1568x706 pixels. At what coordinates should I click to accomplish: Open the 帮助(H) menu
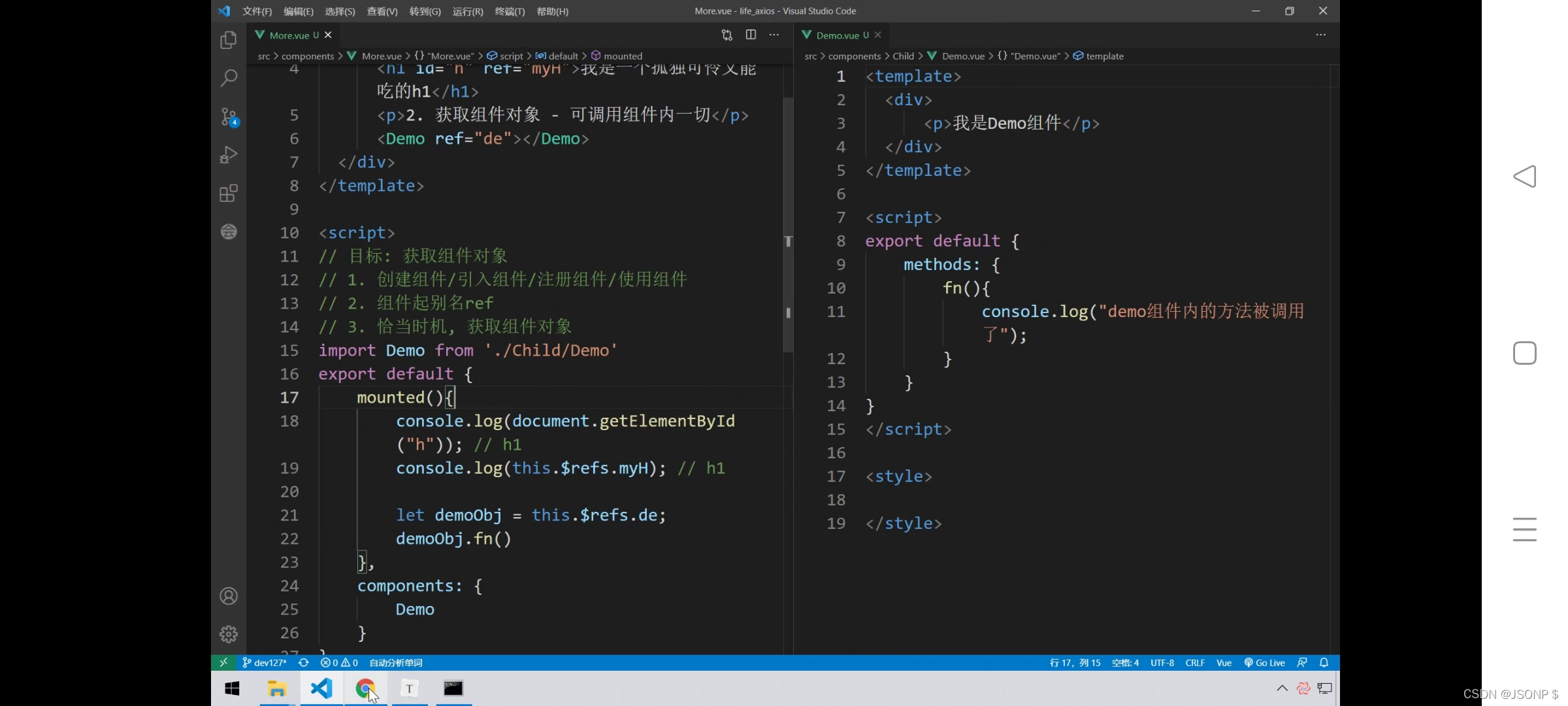point(552,11)
